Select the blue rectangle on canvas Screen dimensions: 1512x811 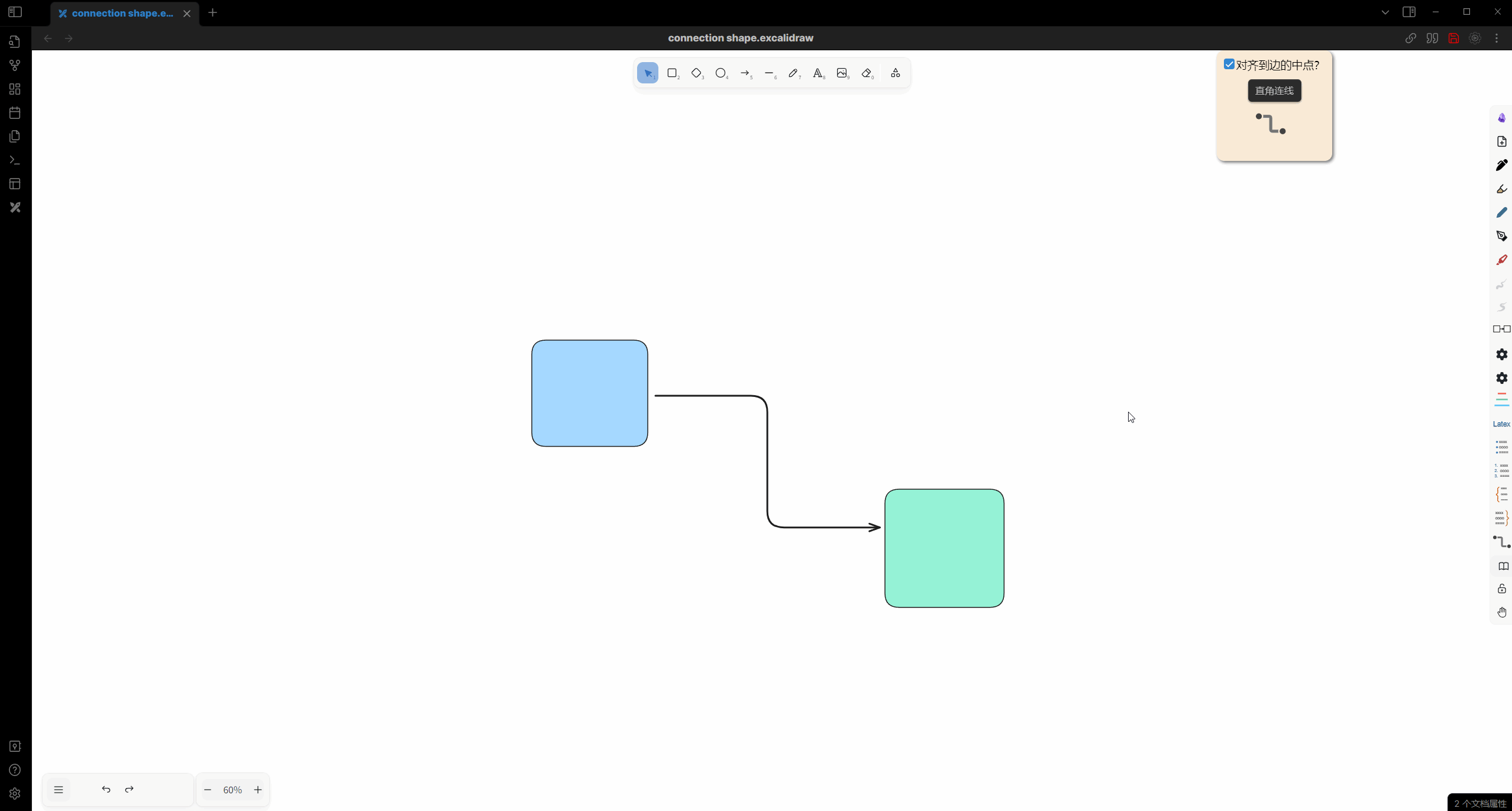[x=589, y=393]
